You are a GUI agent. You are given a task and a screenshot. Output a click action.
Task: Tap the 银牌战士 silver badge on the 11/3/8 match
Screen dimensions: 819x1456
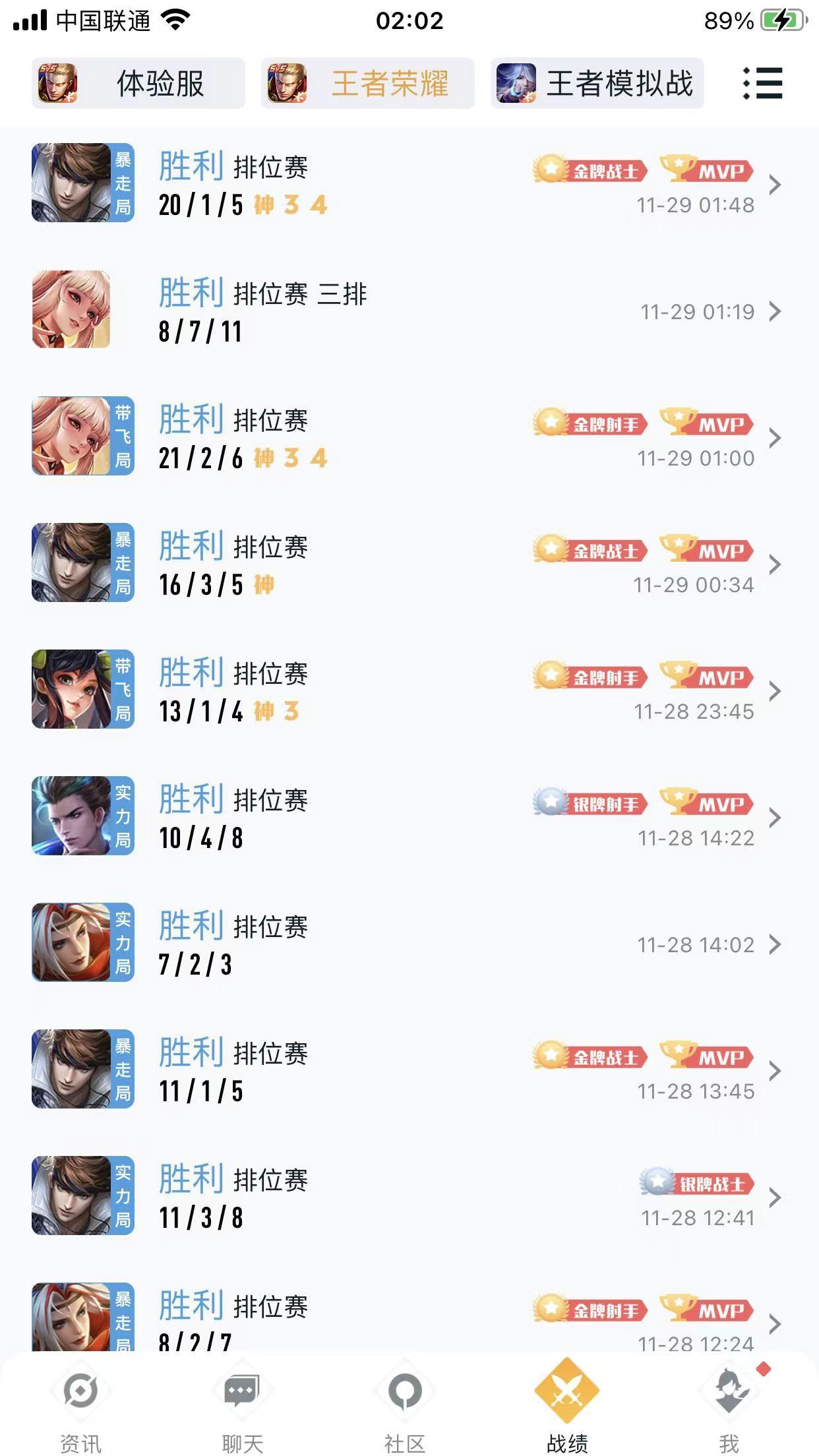coord(696,1183)
